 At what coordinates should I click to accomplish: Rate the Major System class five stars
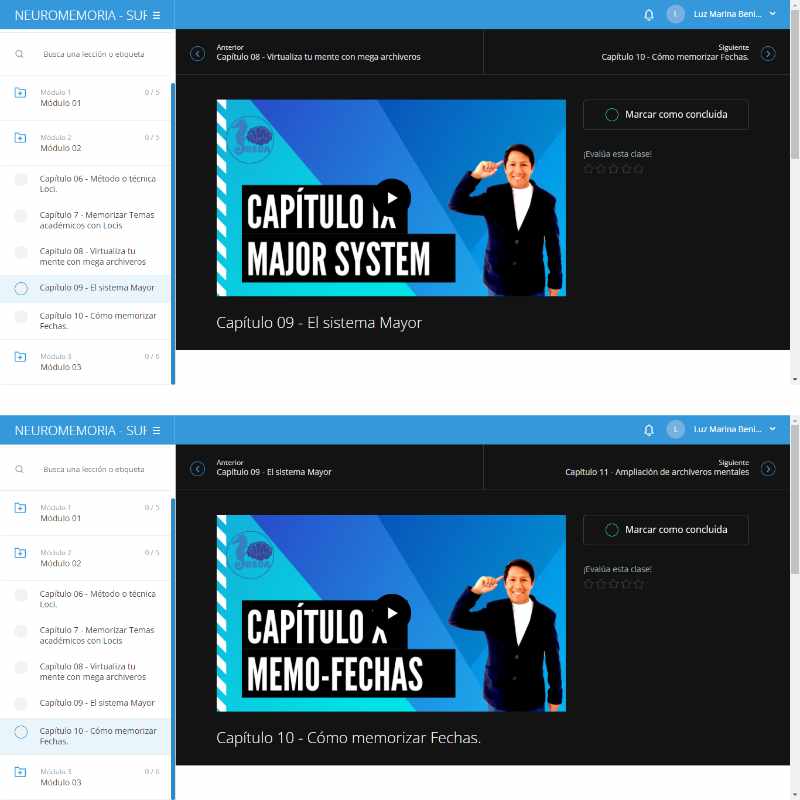(638, 169)
